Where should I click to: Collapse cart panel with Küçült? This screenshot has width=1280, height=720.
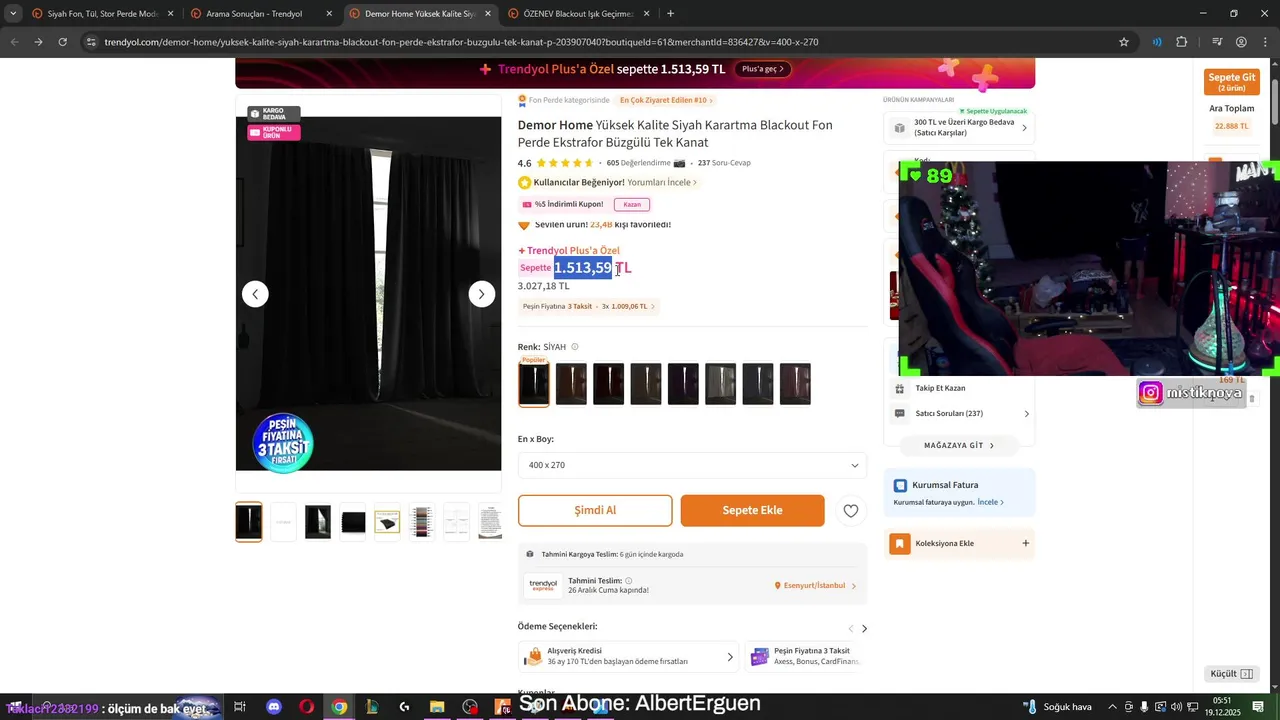click(x=1231, y=674)
